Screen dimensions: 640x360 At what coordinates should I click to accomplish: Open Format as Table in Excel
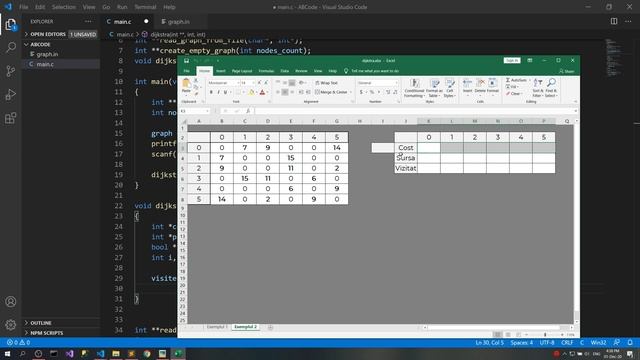(x=434, y=88)
